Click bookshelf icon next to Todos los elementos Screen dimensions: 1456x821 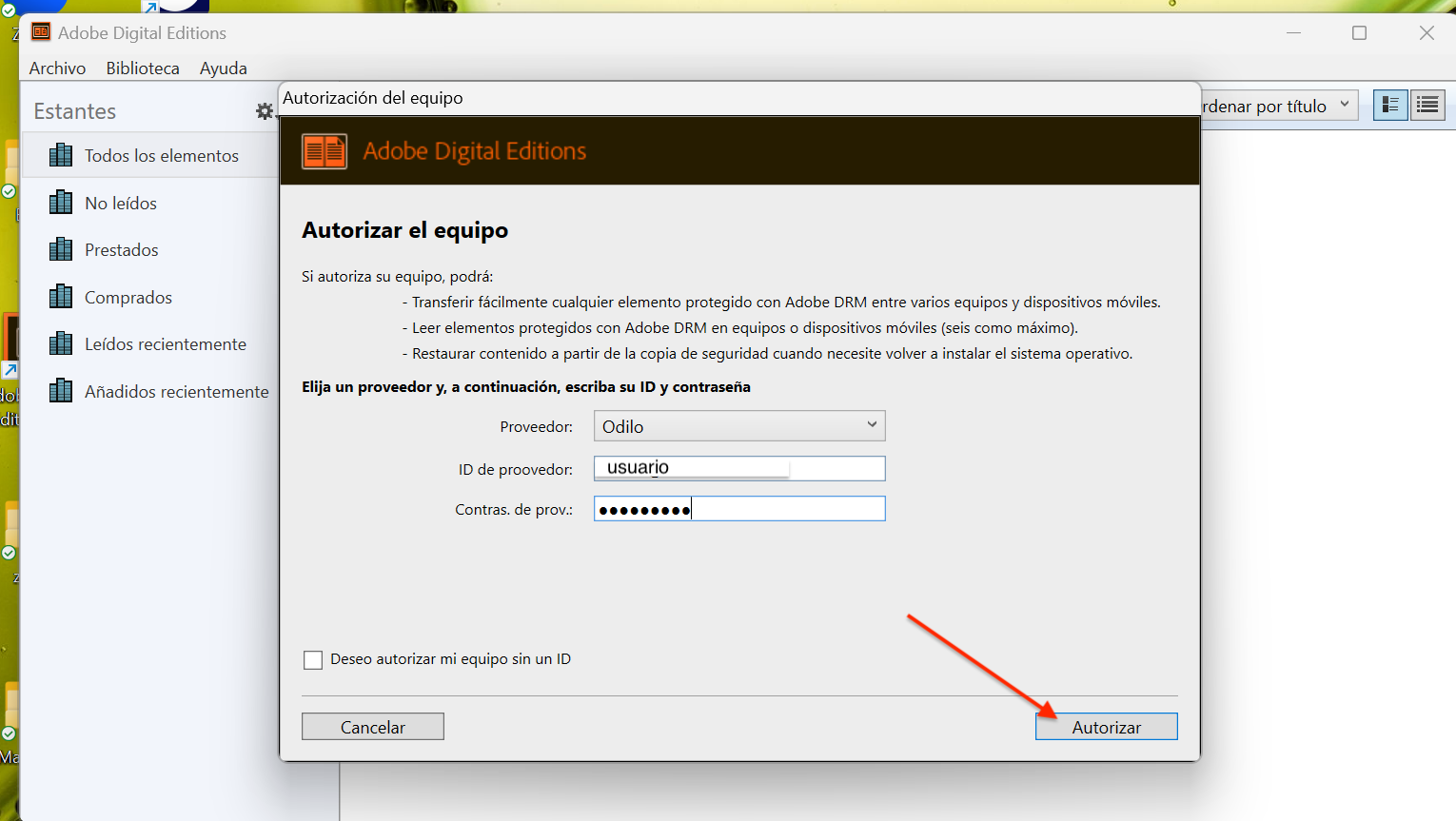point(61,154)
